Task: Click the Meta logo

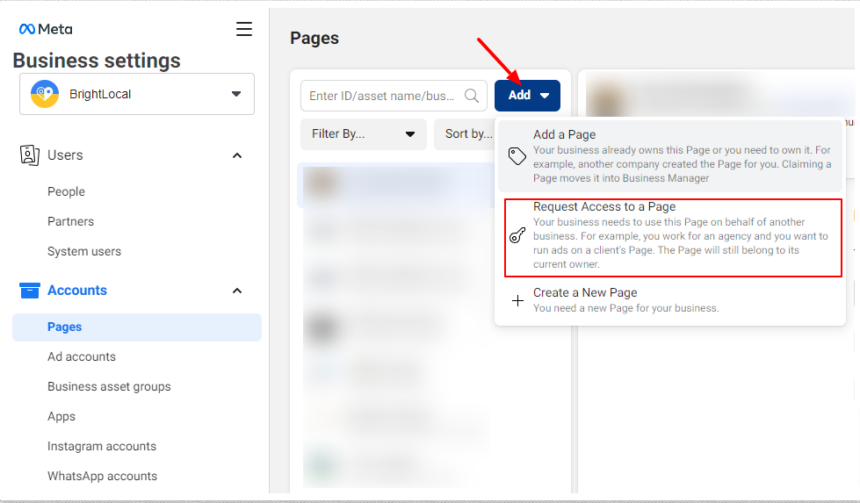Action: [x=46, y=29]
